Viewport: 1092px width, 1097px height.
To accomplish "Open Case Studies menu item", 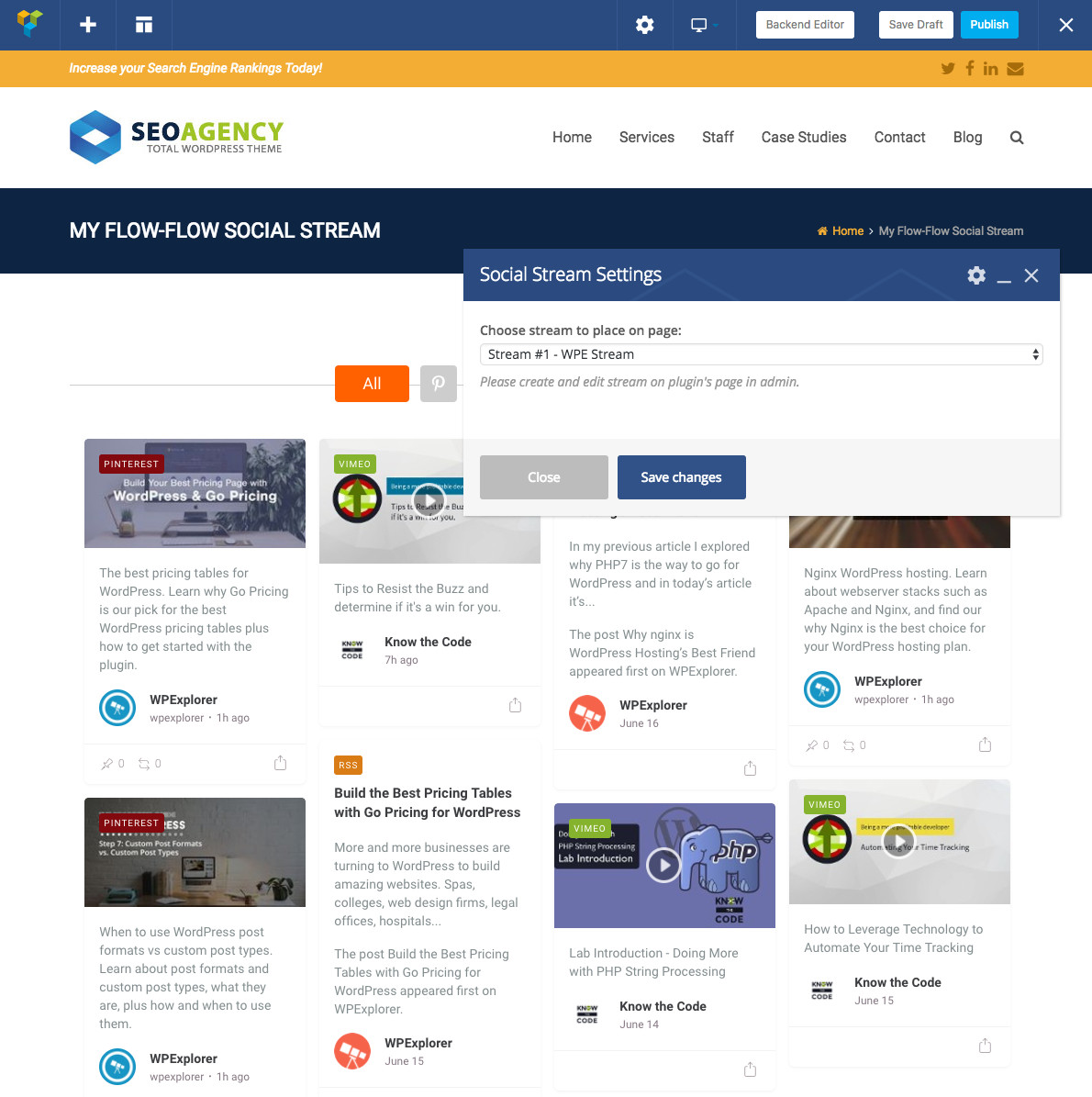I will point(804,137).
